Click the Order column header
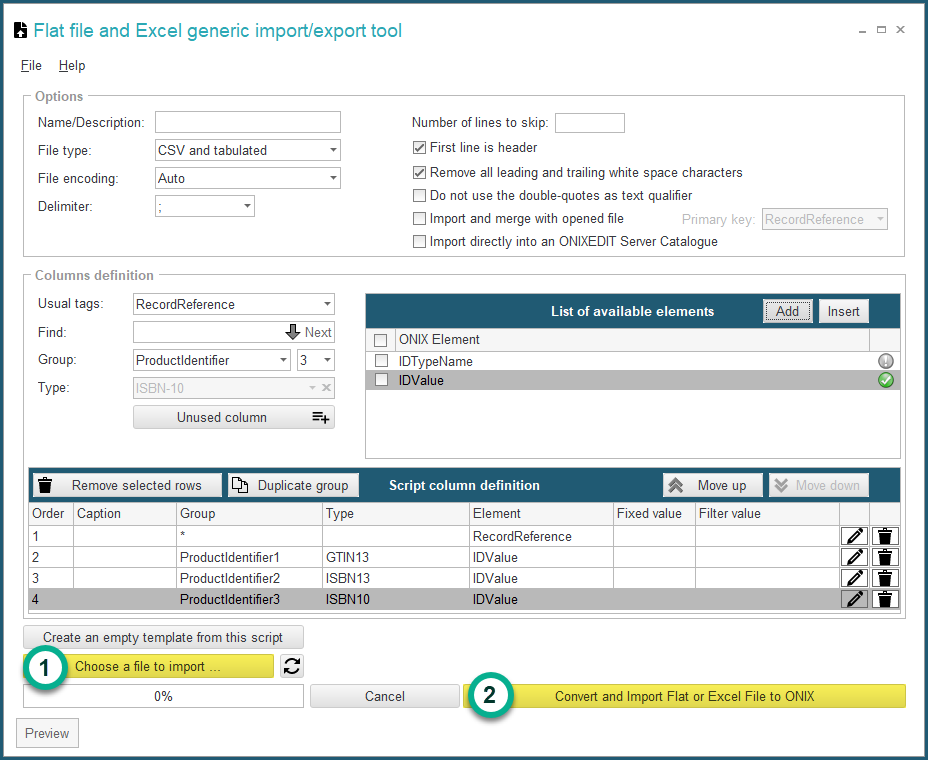Viewport: 928px width, 760px height. click(51, 513)
